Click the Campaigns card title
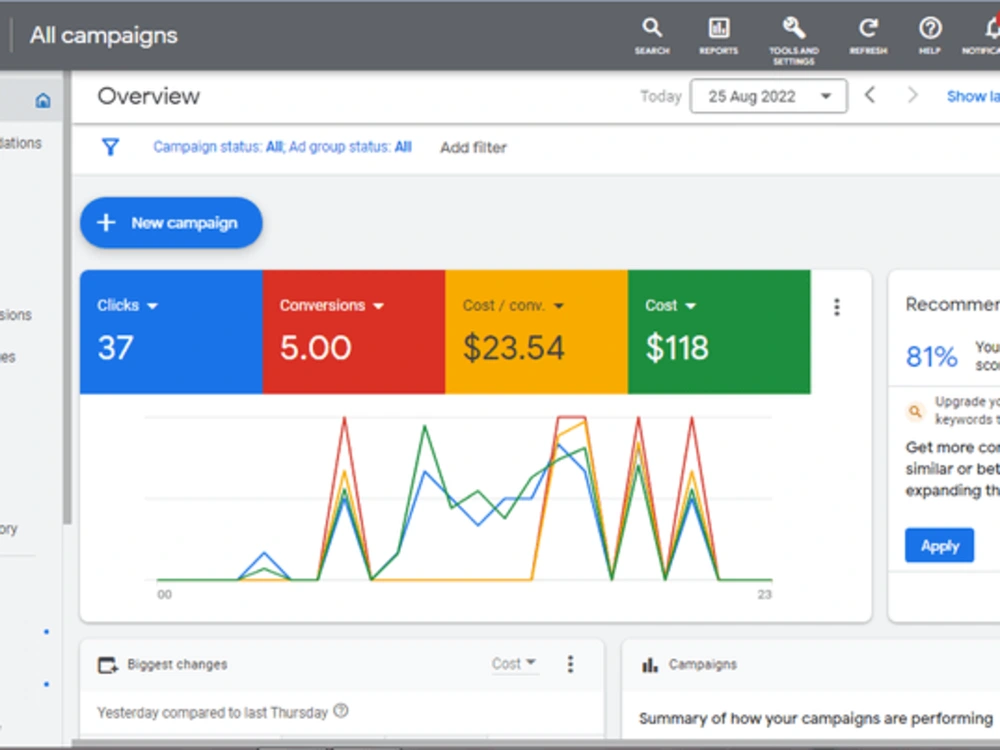Image resolution: width=1000 pixels, height=750 pixels. click(702, 665)
